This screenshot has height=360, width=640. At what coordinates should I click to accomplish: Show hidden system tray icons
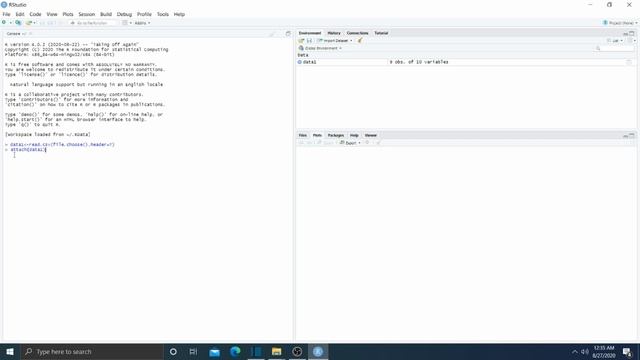574,351
